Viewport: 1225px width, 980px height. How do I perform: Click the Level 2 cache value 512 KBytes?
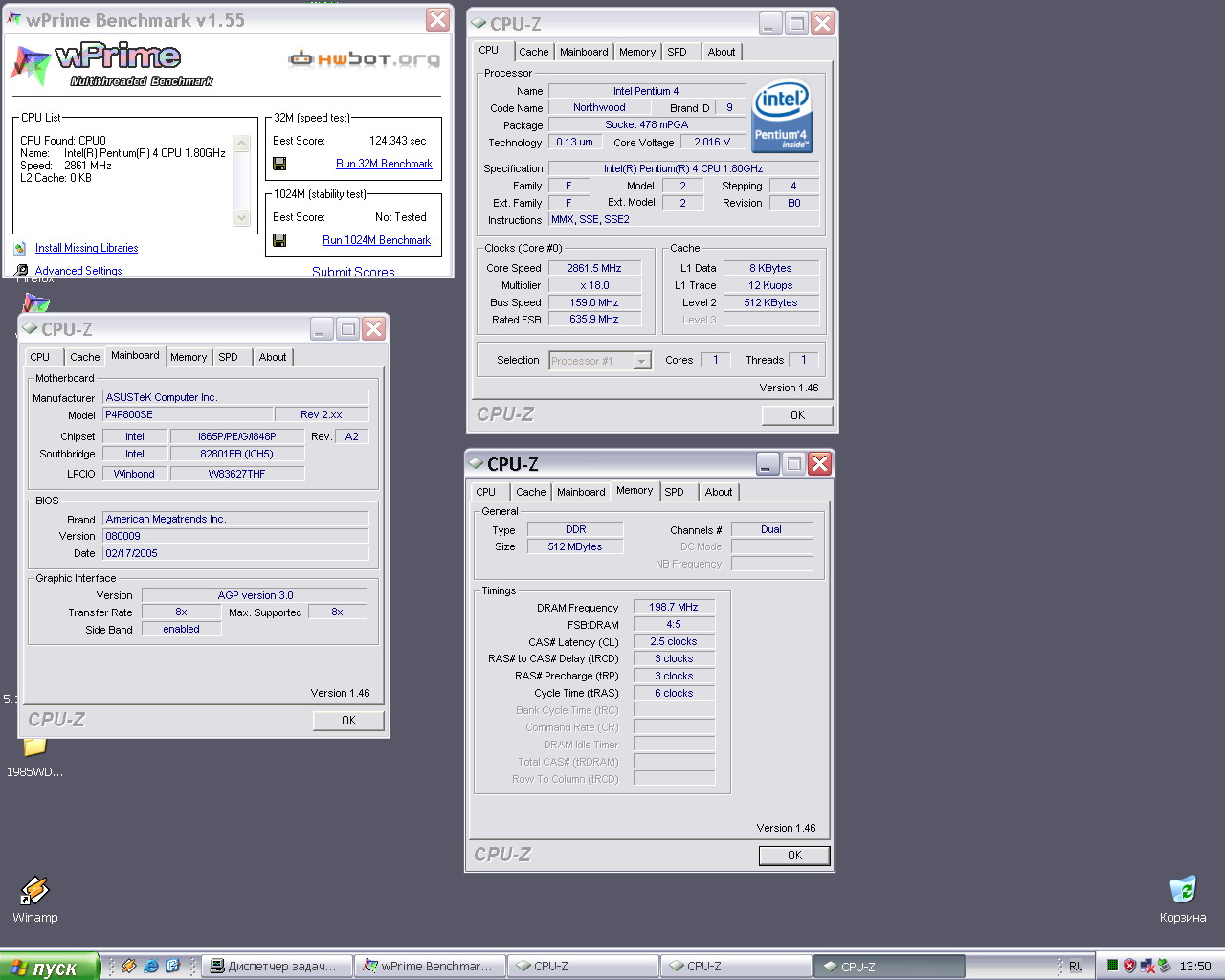point(771,302)
